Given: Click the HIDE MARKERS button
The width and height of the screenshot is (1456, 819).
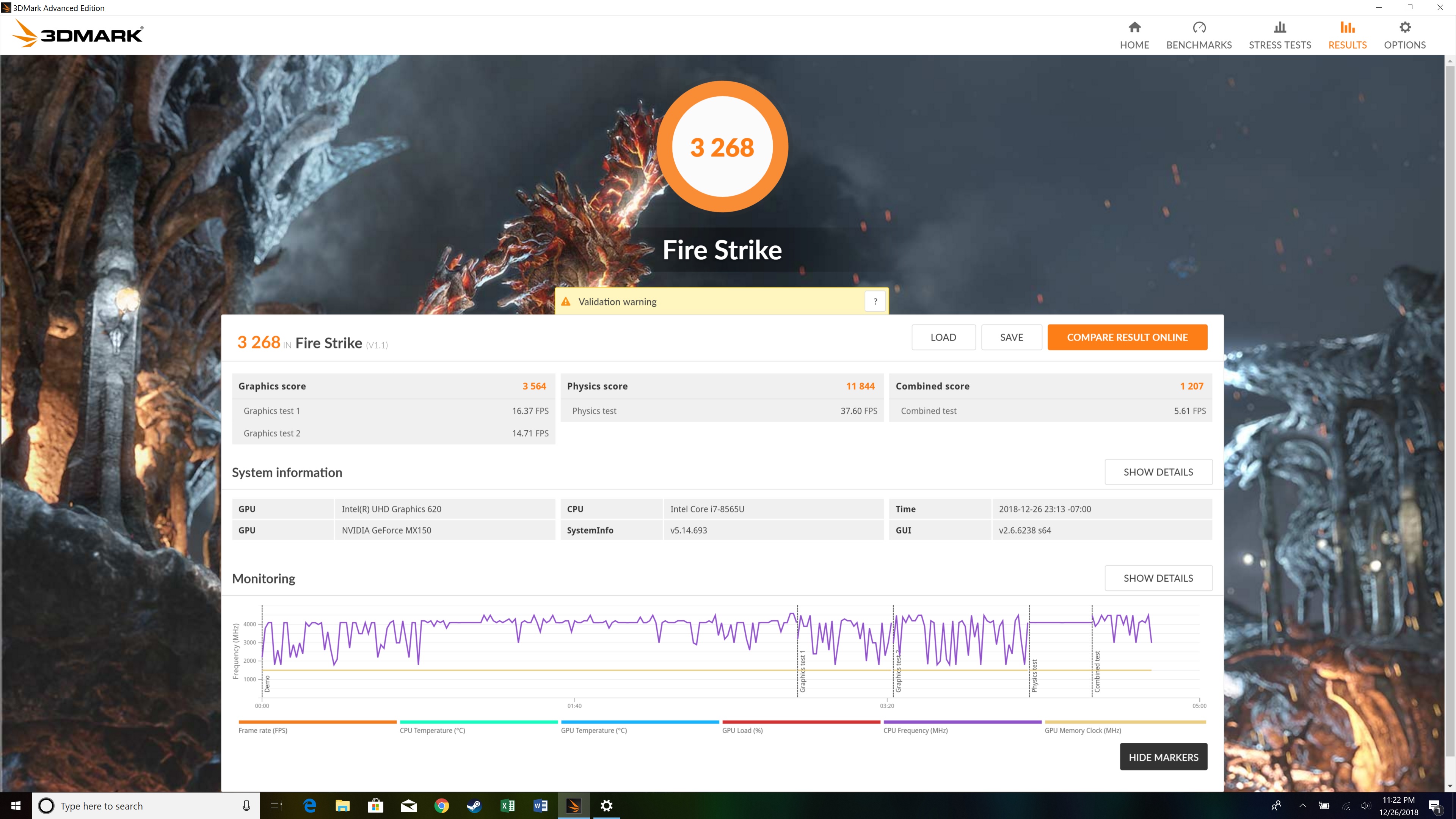Looking at the screenshot, I should point(1163,757).
